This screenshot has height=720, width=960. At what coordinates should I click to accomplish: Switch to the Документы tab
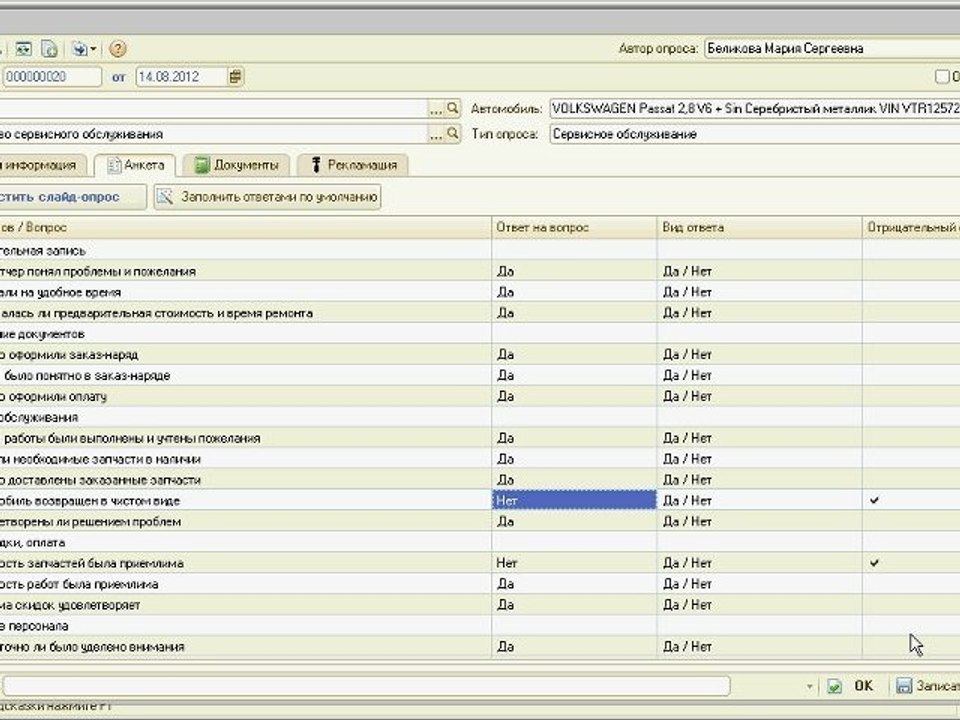(236, 165)
